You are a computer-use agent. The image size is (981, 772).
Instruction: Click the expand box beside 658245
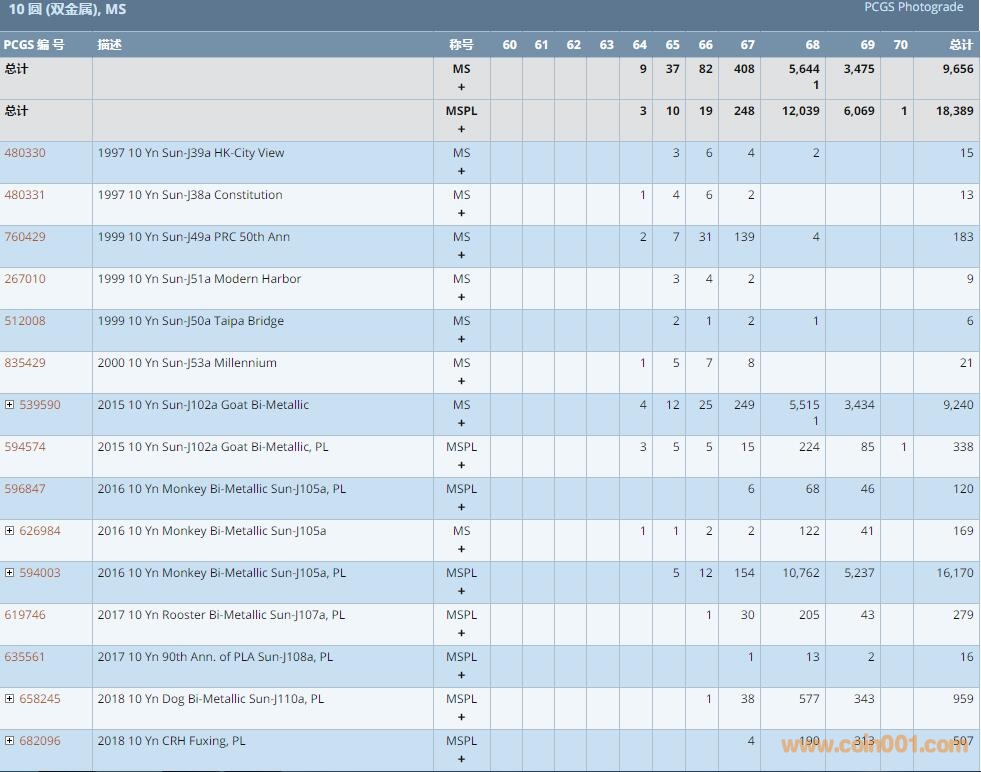10,699
